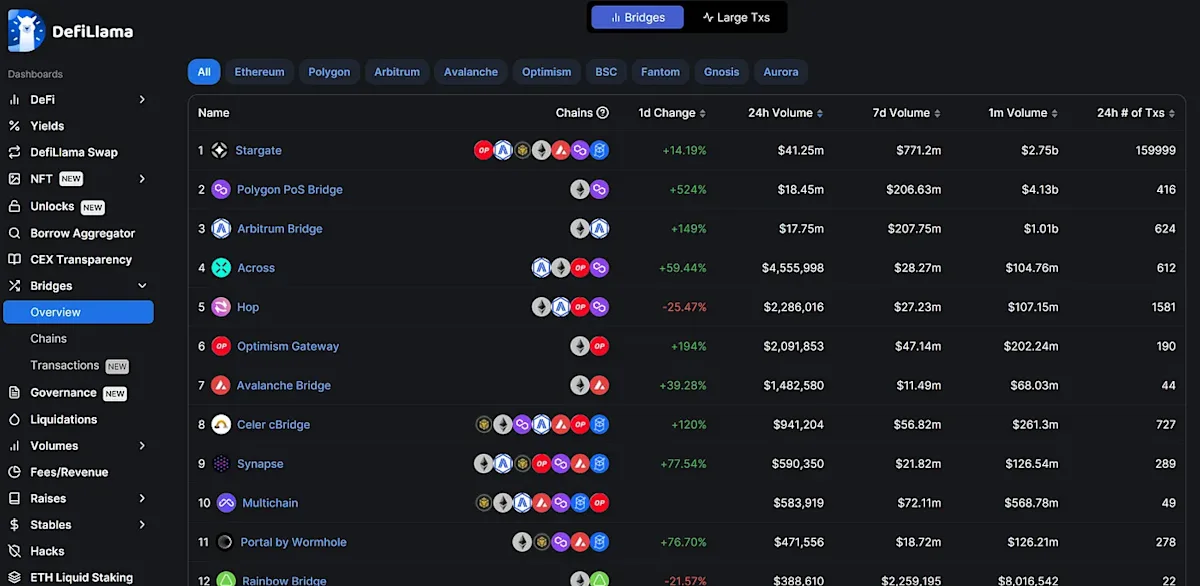Expand the NFT sidebar section

[x=142, y=179]
